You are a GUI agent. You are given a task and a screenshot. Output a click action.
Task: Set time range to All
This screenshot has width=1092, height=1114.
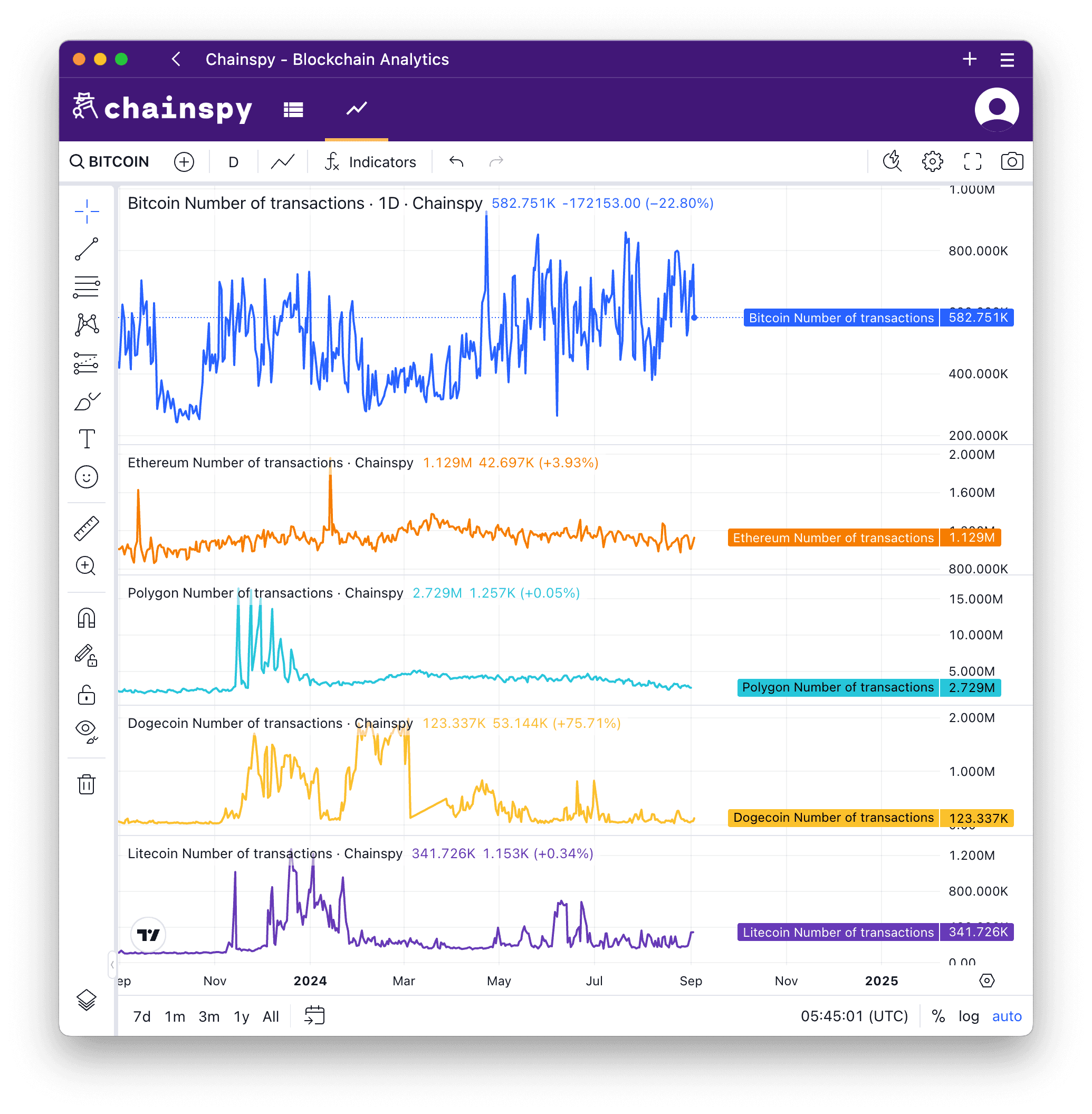point(271,1016)
